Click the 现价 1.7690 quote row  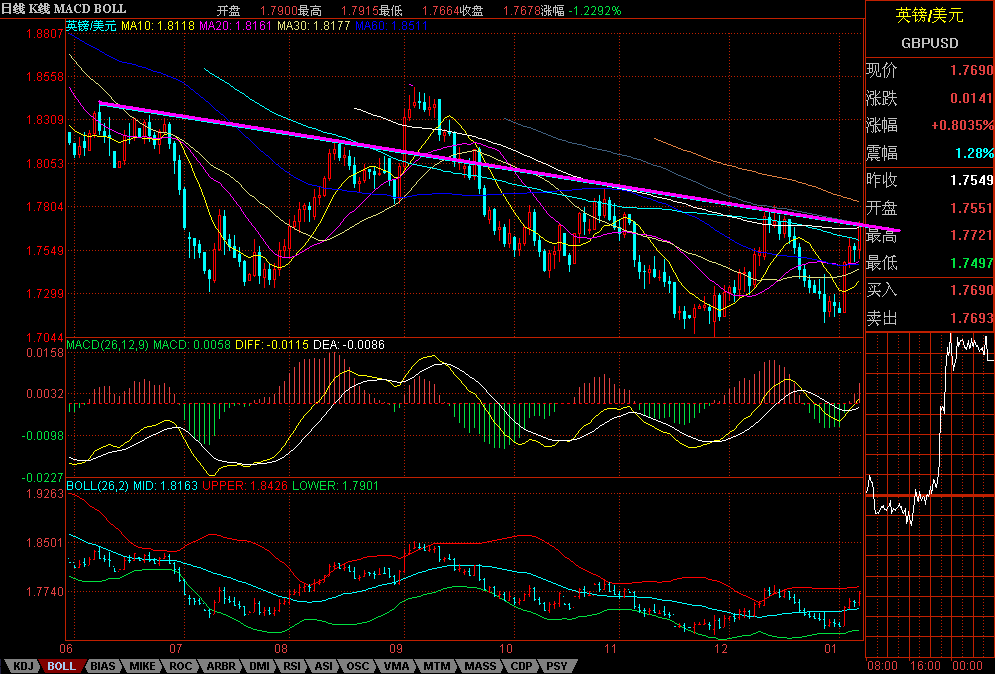pyautogui.click(x=930, y=70)
